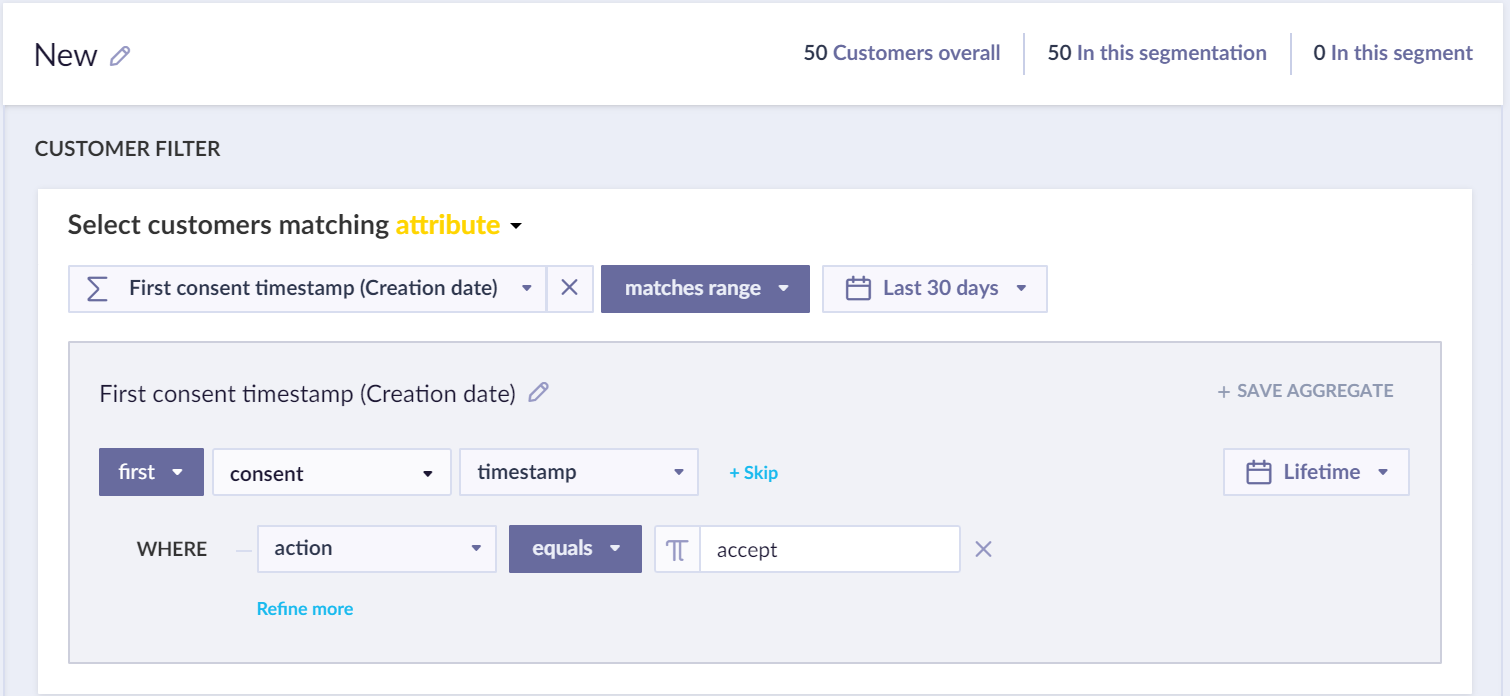The image size is (1510, 696).
Task: Edit the aggregate name with pencil icon
Action: (x=538, y=393)
